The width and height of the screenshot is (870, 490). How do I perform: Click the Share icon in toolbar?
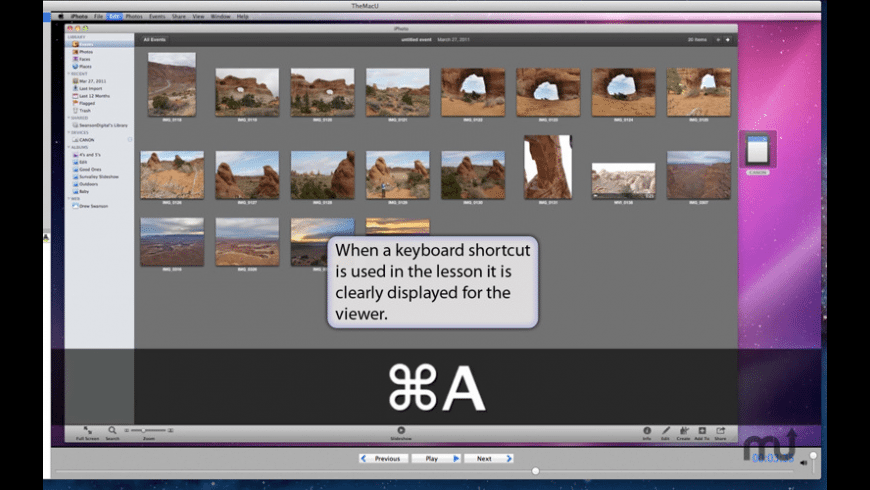(x=720, y=430)
